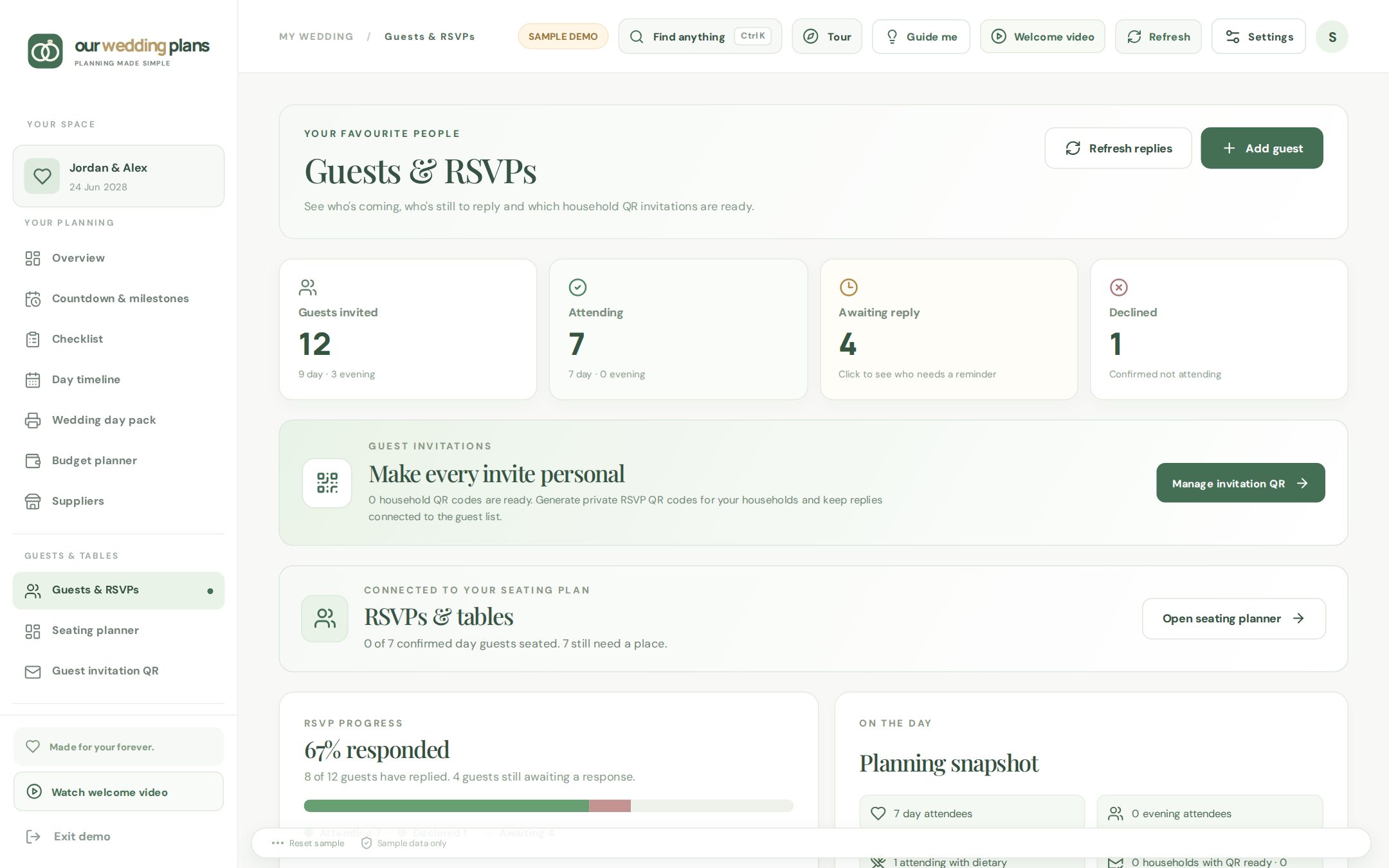Open Overview from the sidebar

(x=118, y=258)
